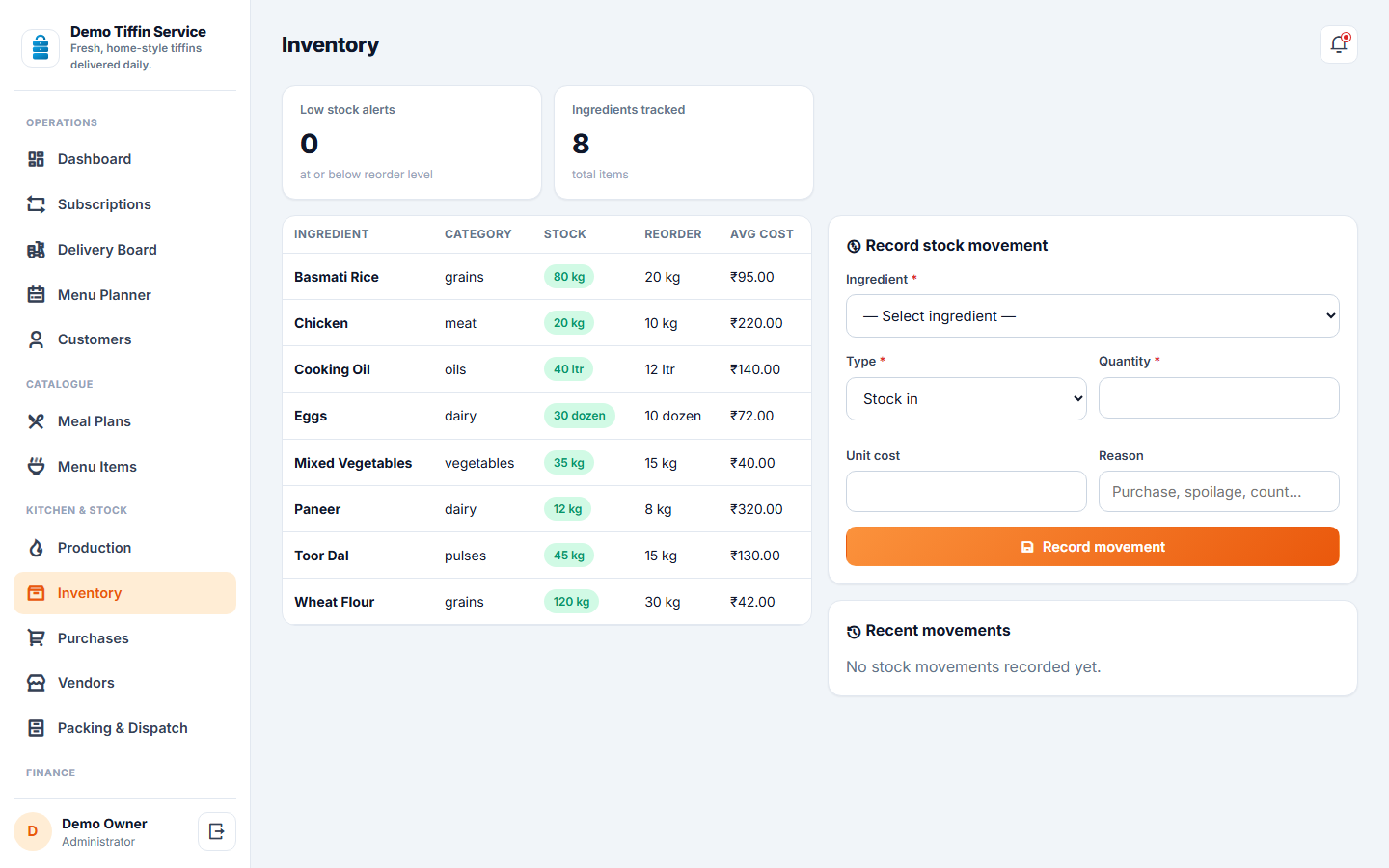The image size is (1389, 868).
Task: Go to Dashboard in sidebar
Action: tap(124, 159)
